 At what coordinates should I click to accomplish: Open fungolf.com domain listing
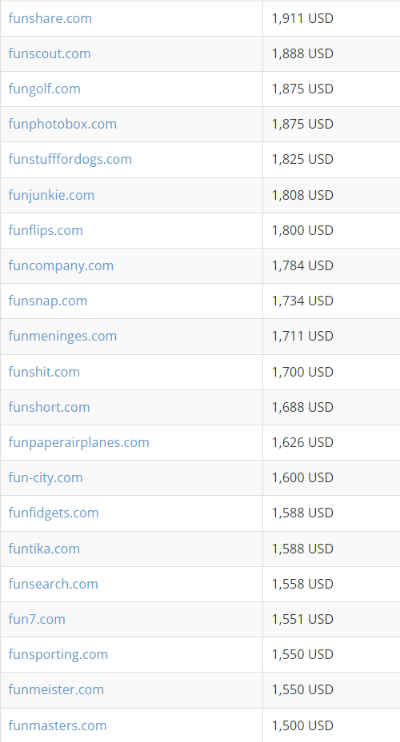point(44,89)
